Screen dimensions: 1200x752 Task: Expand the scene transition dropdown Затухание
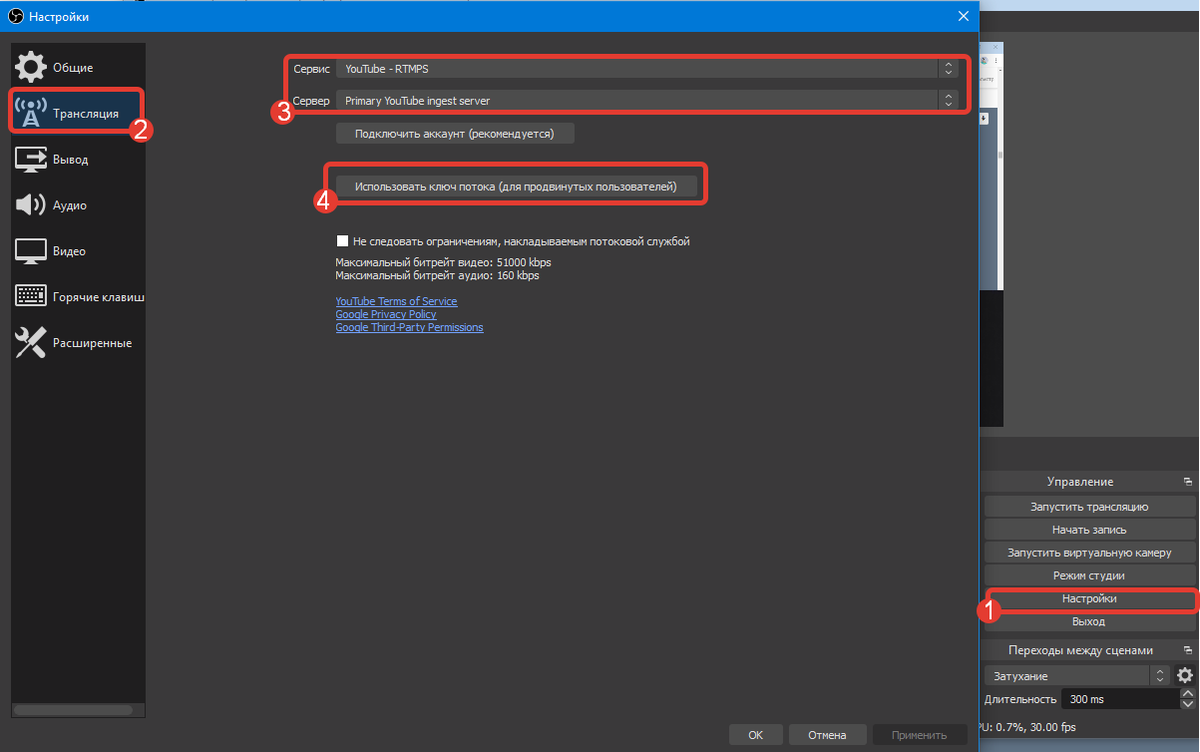(x=1075, y=676)
